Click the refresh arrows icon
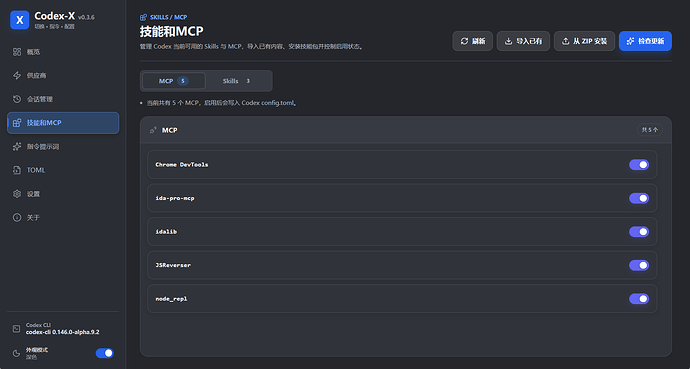The image size is (690, 369). (464, 41)
